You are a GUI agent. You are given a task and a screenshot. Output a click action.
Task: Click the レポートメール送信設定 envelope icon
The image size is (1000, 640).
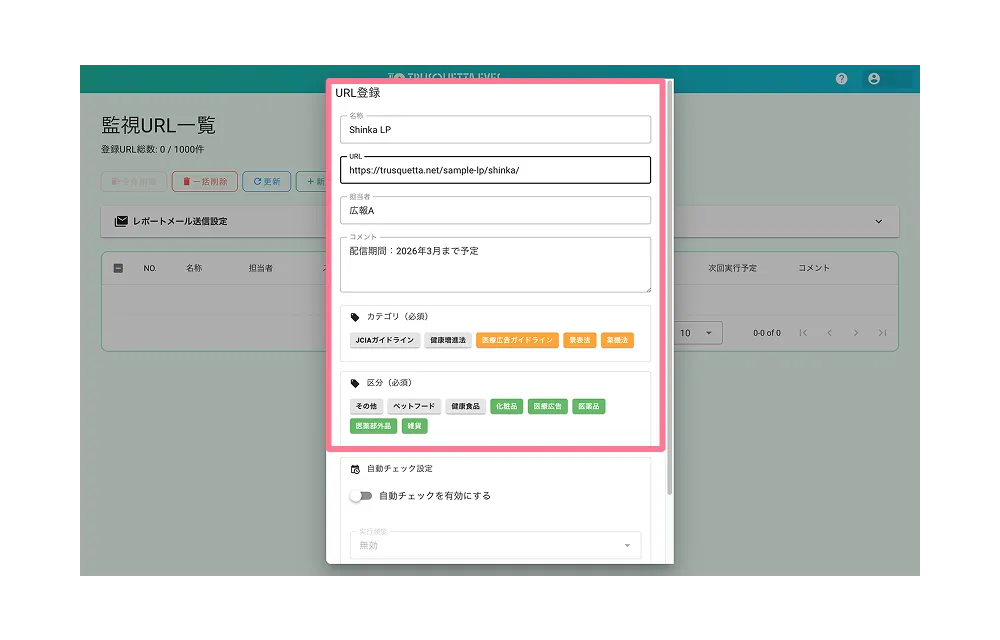tap(121, 221)
